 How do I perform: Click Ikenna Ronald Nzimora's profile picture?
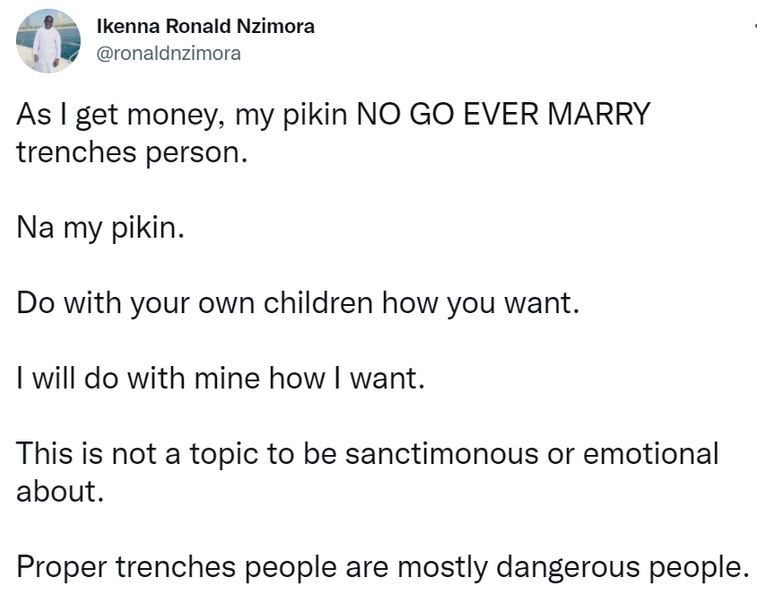[47, 41]
